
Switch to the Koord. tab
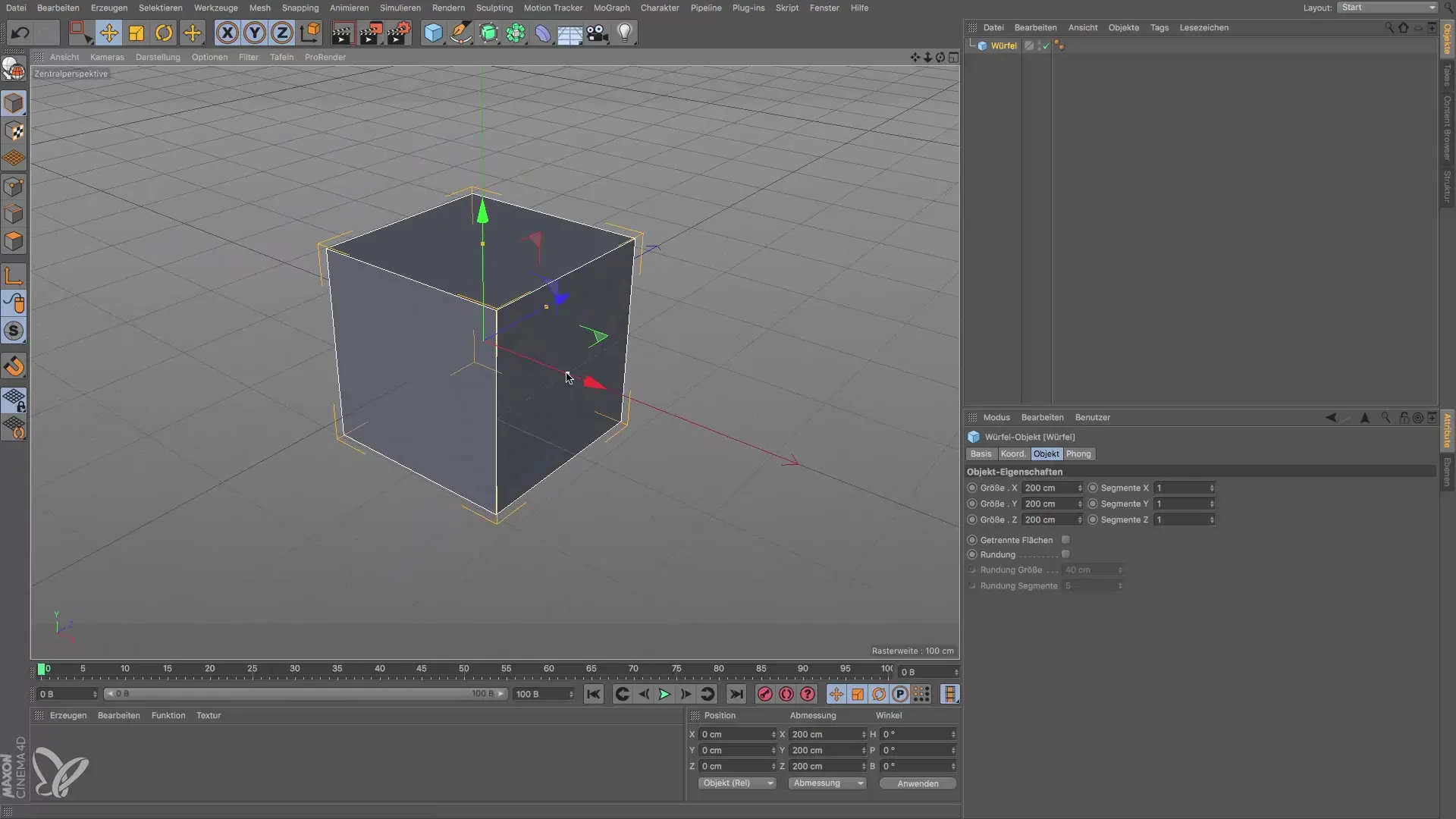coord(1012,453)
